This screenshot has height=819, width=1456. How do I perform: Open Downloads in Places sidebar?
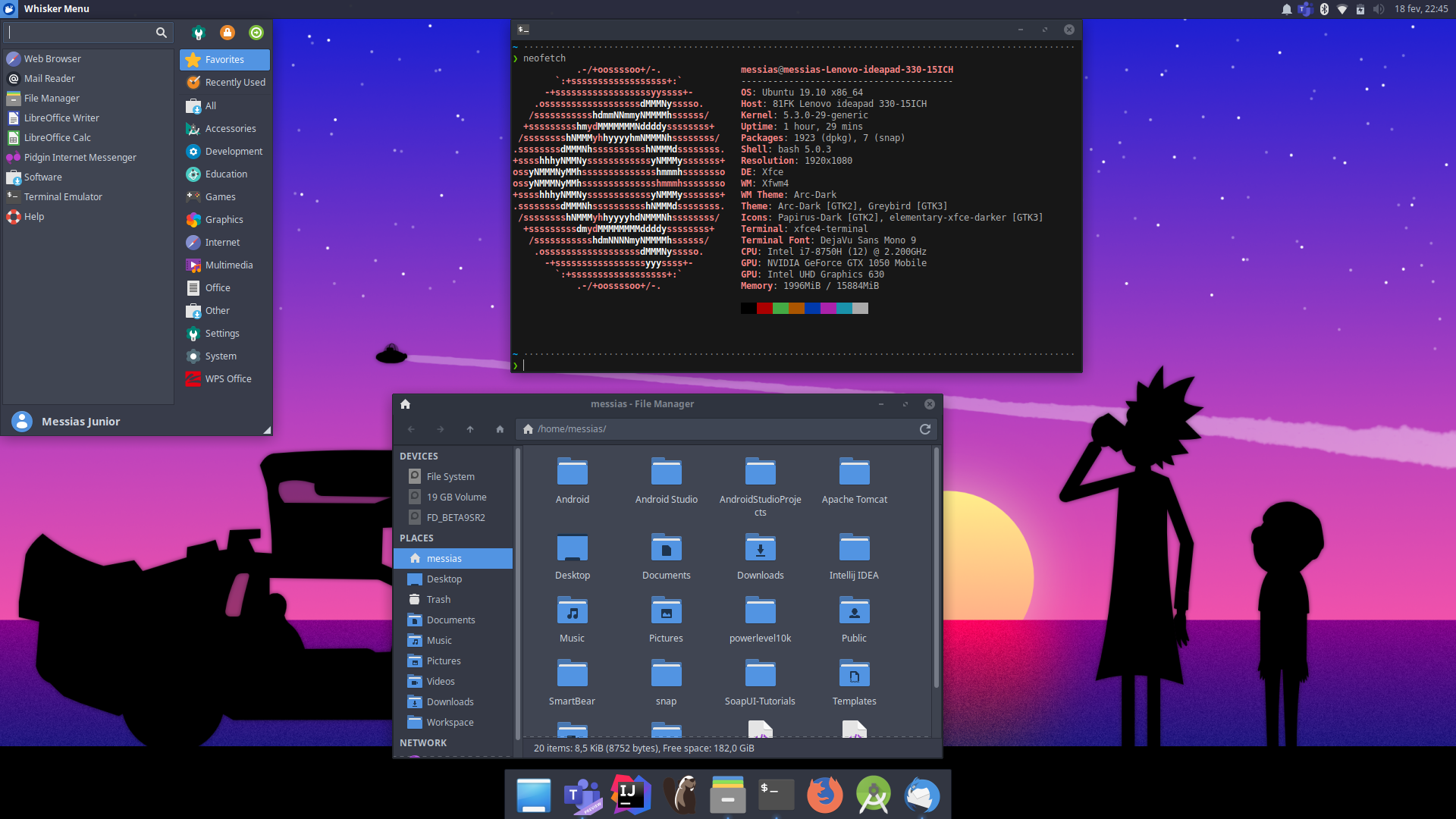pos(453,701)
